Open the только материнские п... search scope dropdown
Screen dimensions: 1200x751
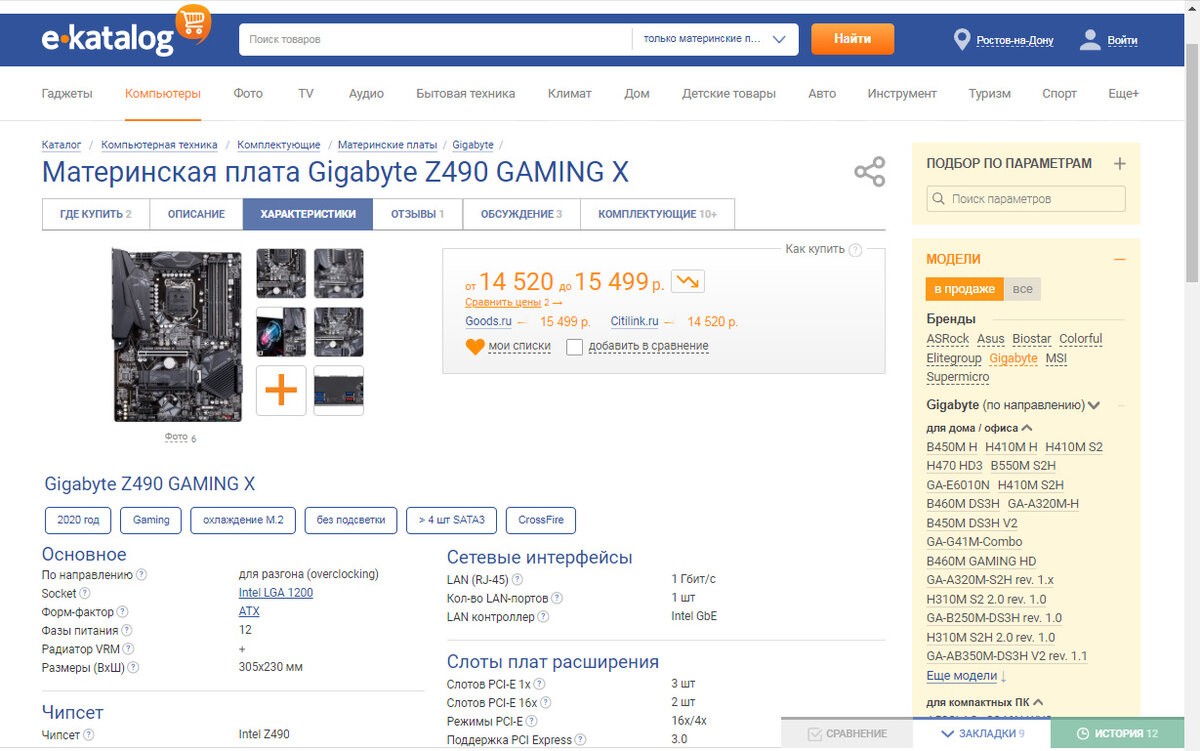[715, 39]
